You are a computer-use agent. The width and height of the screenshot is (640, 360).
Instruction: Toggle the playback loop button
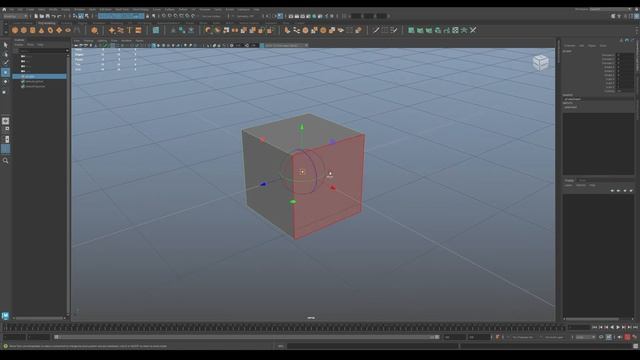[601, 337]
